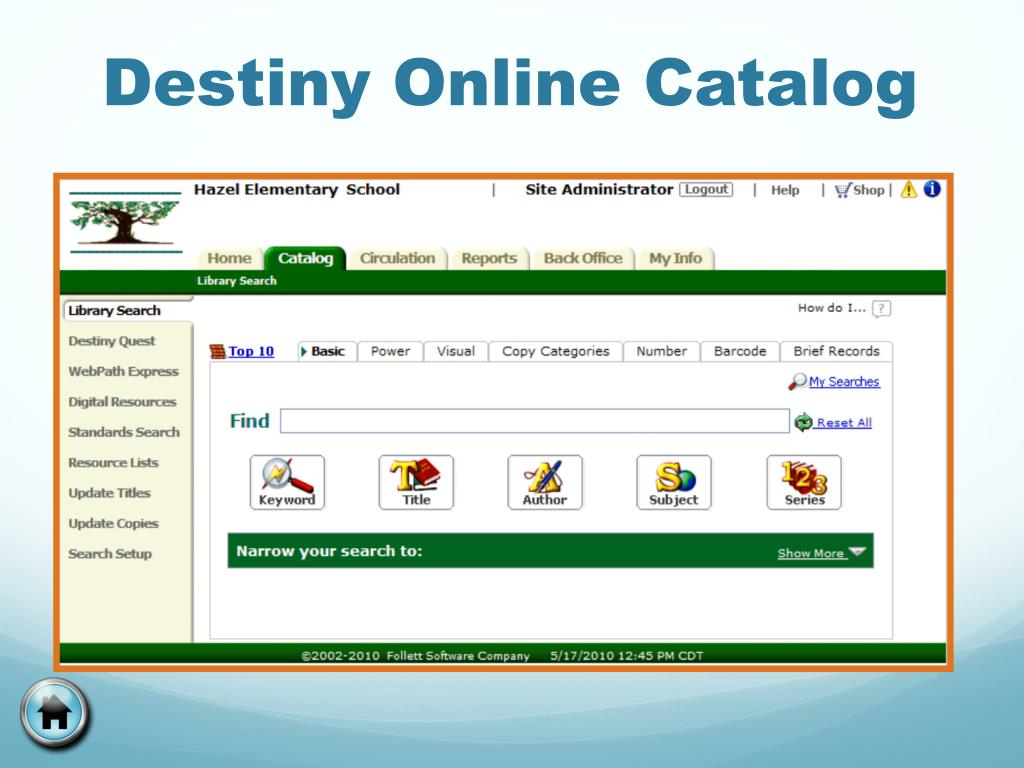Select the Visual search tab
Image resolution: width=1024 pixels, height=768 pixels.
[x=456, y=351]
